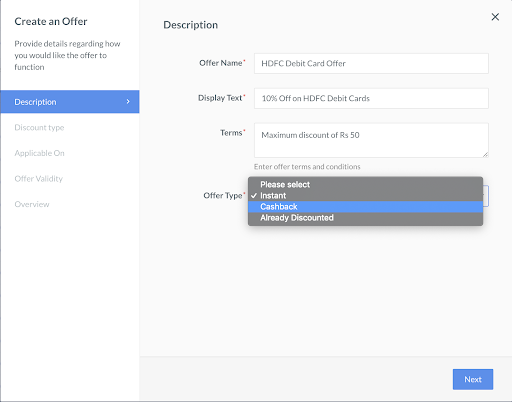
Task: Click into the Display Text field
Action: click(371, 98)
